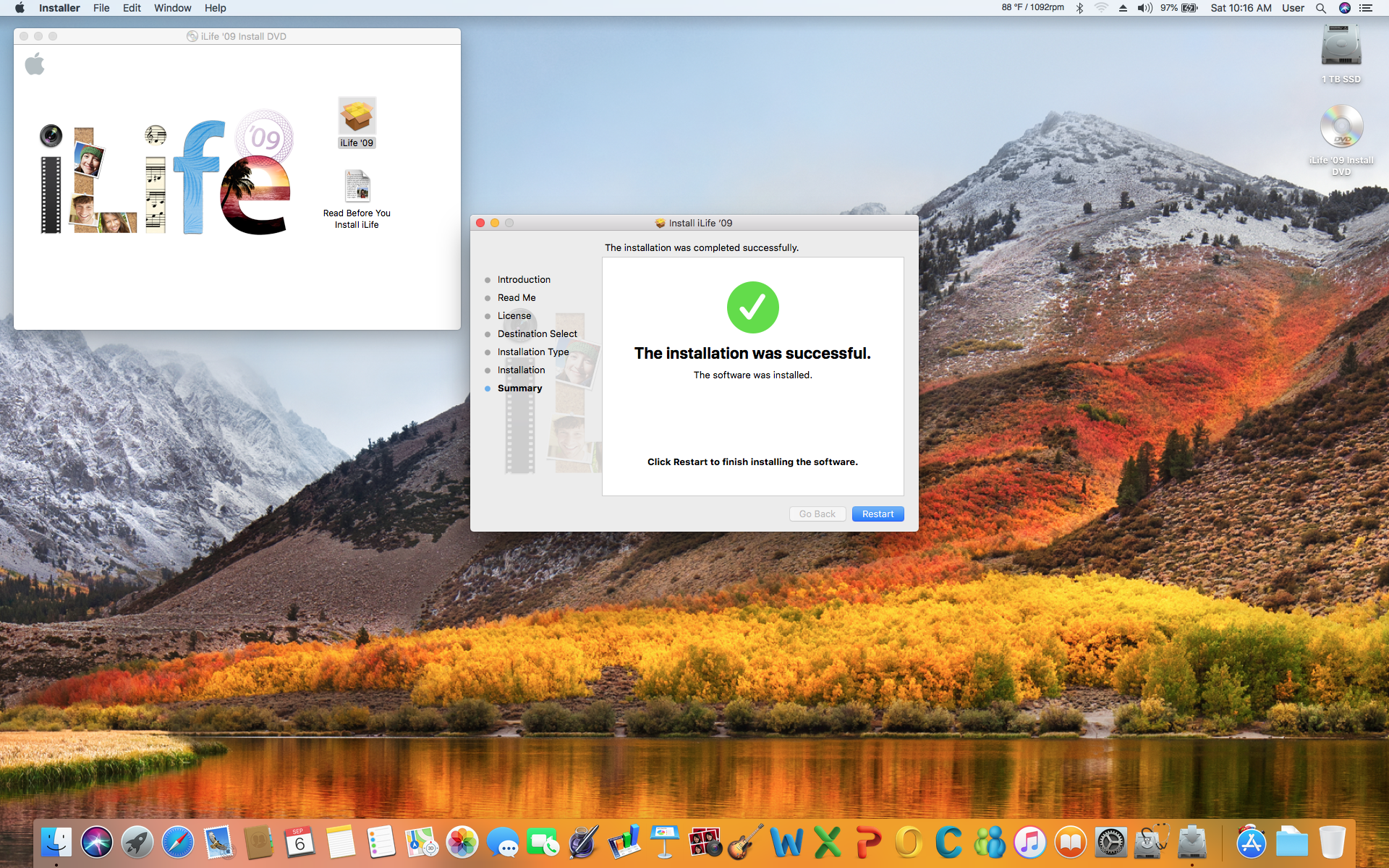Open Microsoft Messenger from the Dock
Image resolution: width=1389 pixels, height=868 pixels.
point(990,842)
